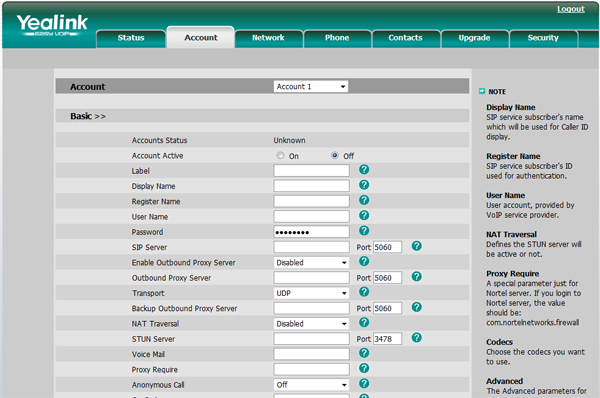Select the Off radio for Account Active
This screenshot has height=398, width=600.
pyautogui.click(x=335, y=155)
